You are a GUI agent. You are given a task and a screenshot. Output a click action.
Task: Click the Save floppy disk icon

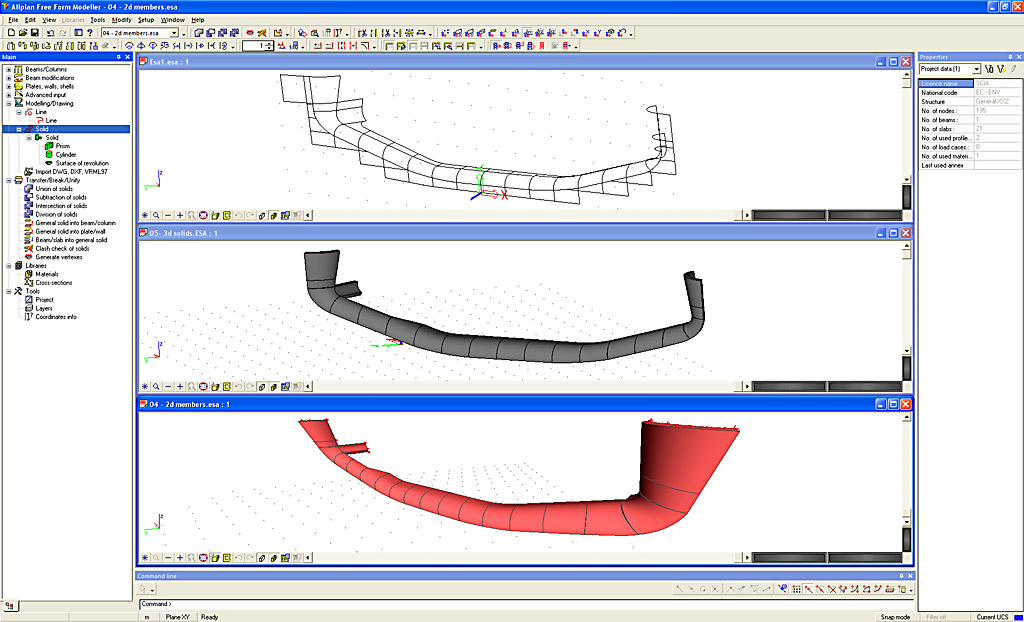click(x=35, y=33)
